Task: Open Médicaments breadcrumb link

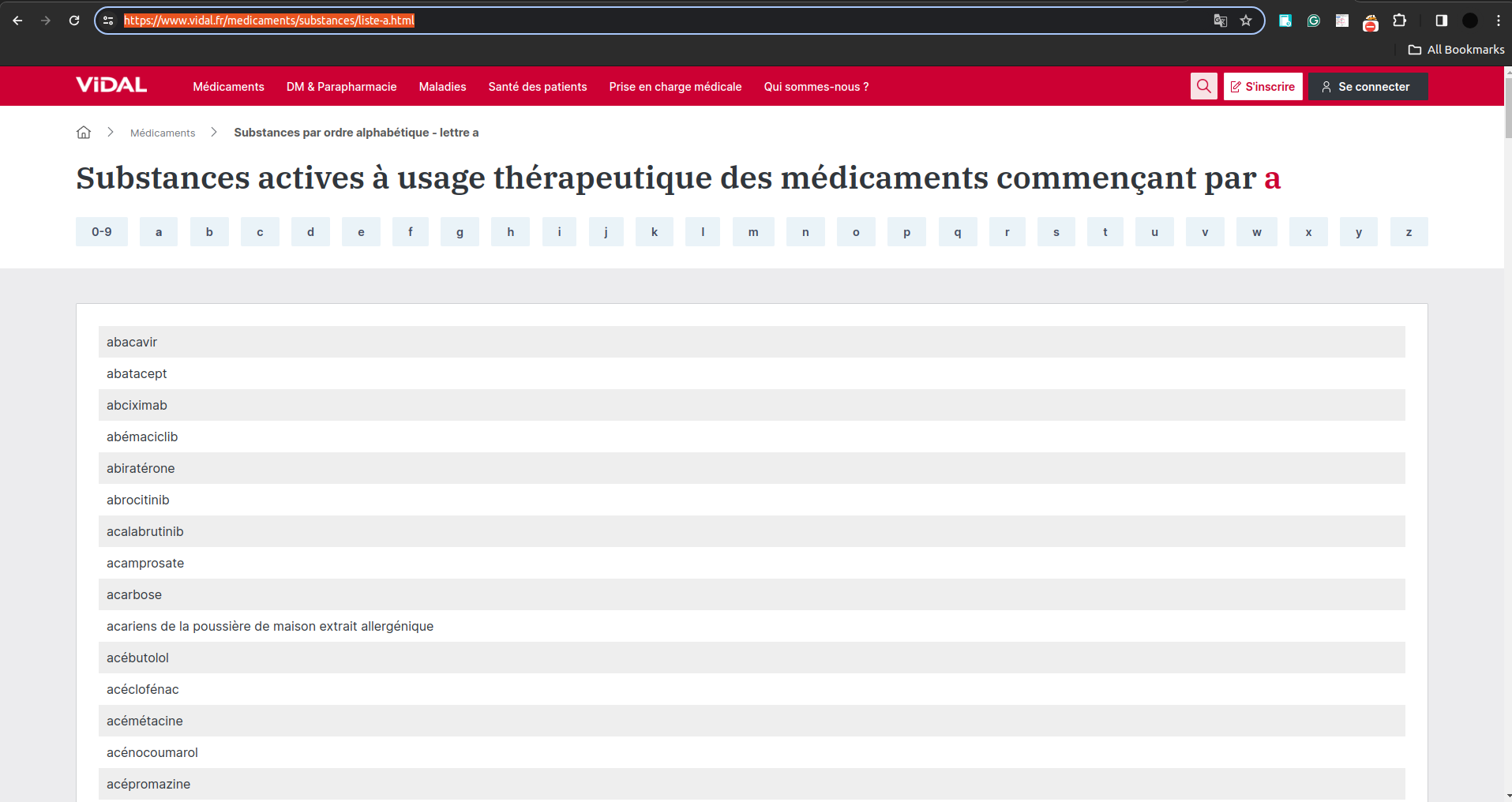Action: (163, 133)
